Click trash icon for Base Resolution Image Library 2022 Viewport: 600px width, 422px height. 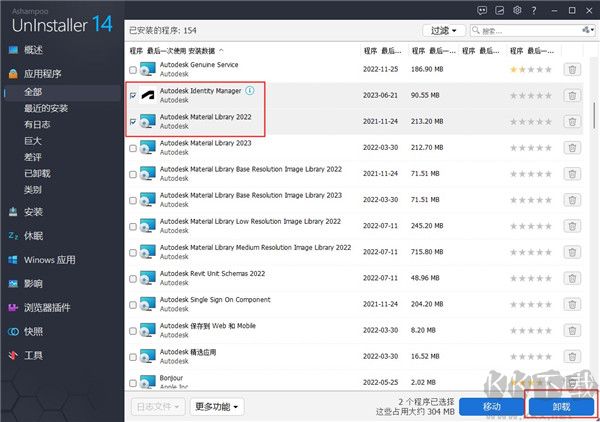click(572, 174)
